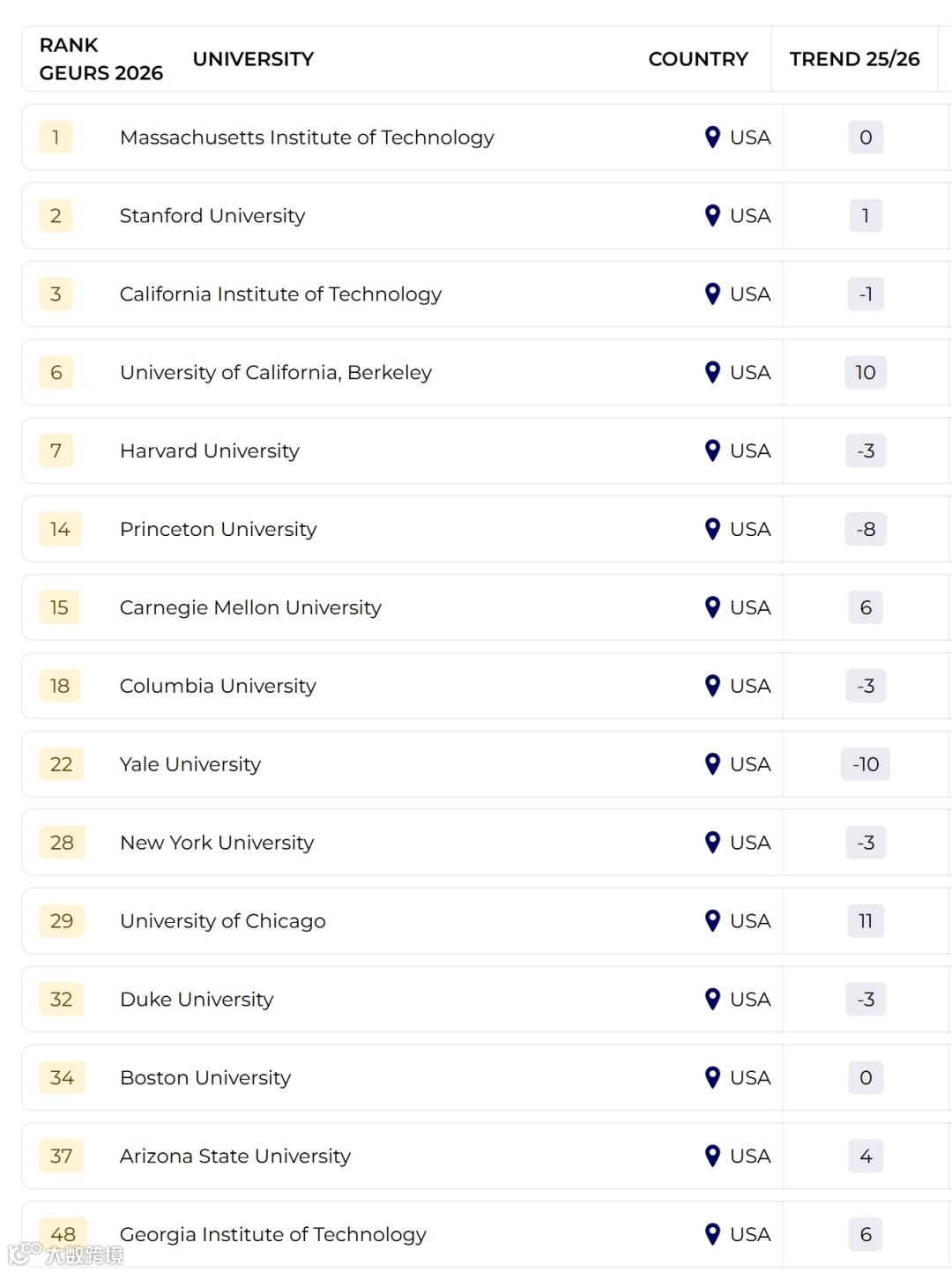Click the location pin icon beside MIT's USA
Screen dimensions: 952x1272
pyautogui.click(x=713, y=138)
